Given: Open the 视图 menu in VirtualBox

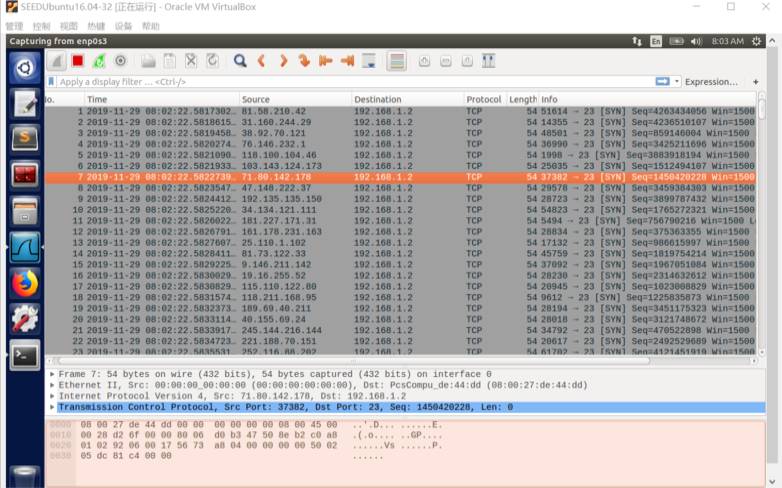Looking at the screenshot, I should click(x=68, y=26).
